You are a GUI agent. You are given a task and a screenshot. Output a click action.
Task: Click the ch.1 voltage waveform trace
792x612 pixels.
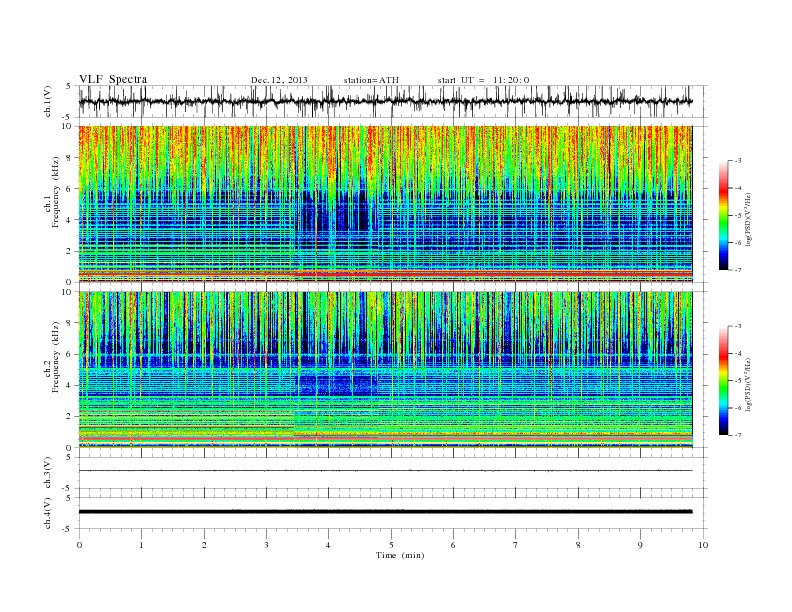[x=385, y=101]
